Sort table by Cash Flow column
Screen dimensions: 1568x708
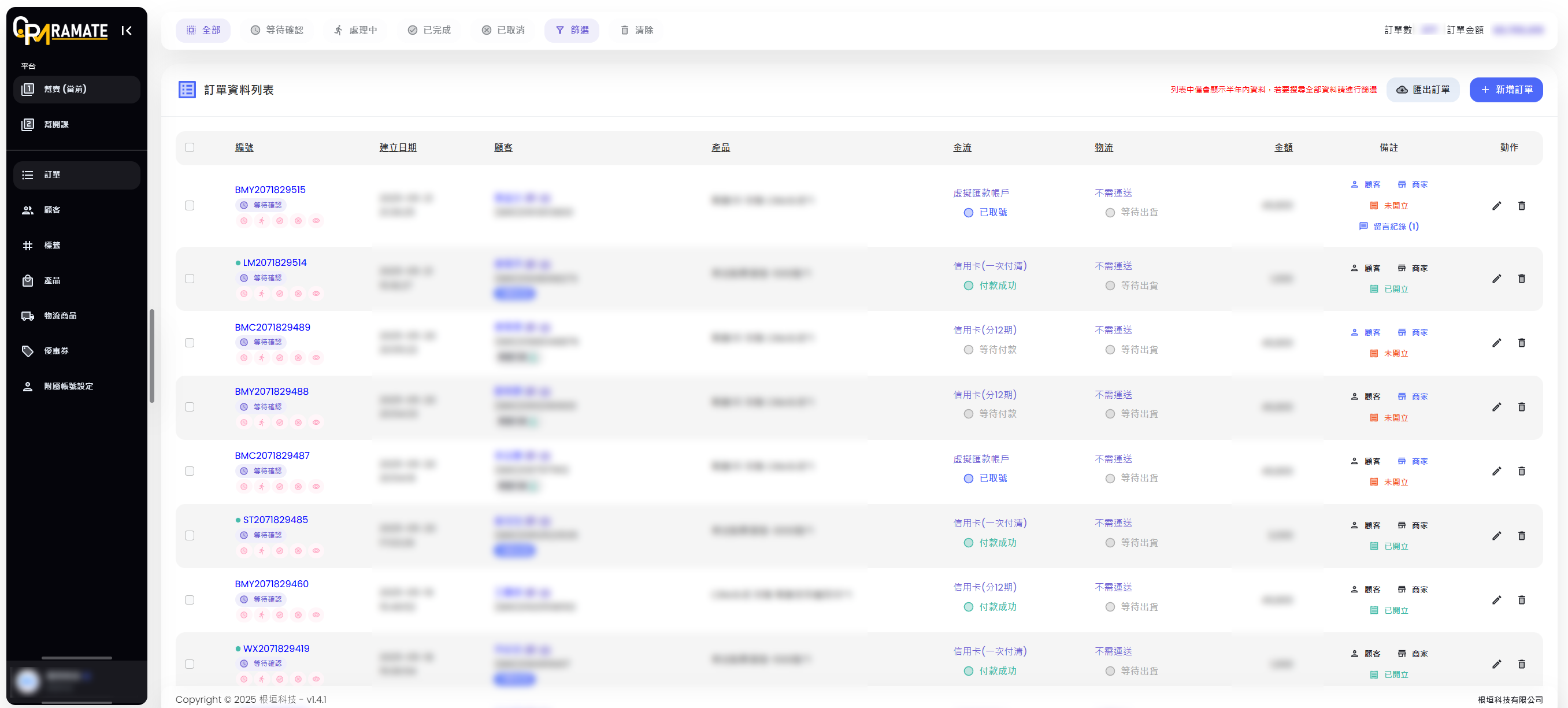962,147
